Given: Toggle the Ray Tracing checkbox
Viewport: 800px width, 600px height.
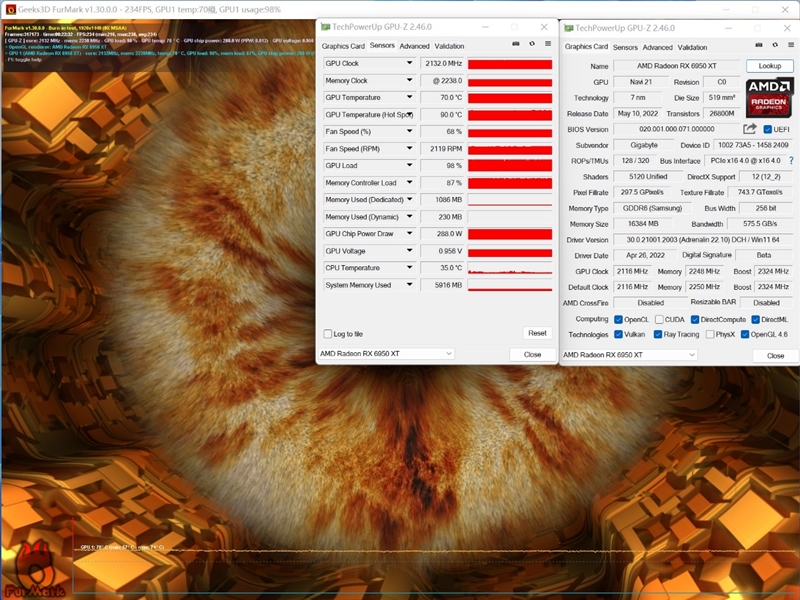Looking at the screenshot, I should 658,334.
